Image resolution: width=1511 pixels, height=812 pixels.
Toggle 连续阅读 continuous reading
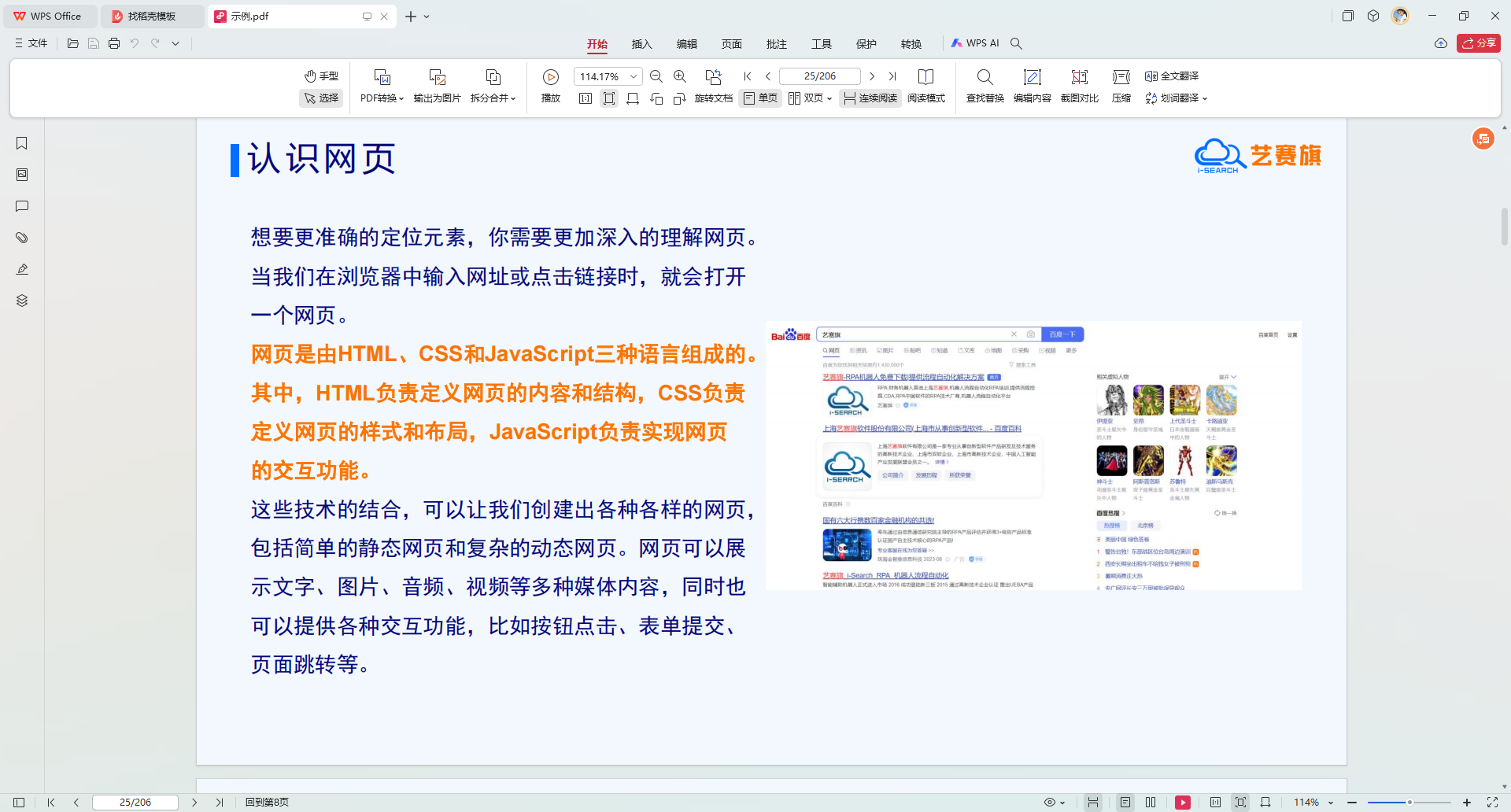[x=870, y=98]
